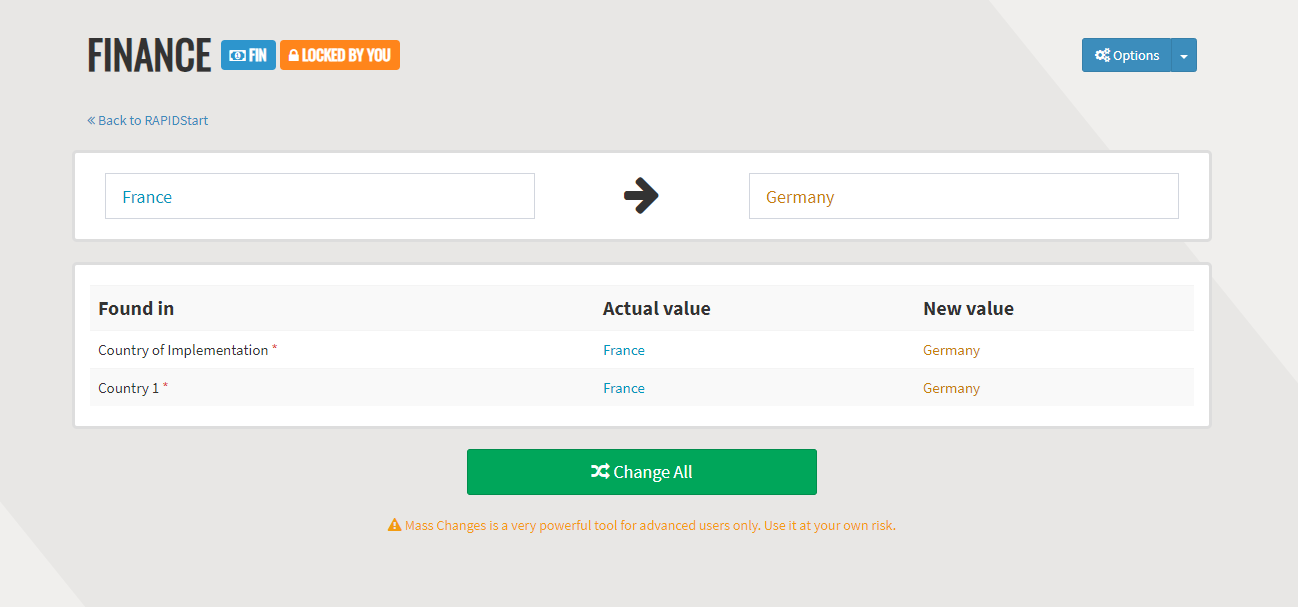Image resolution: width=1298 pixels, height=607 pixels.
Task: Focus the France source value field
Action: [320, 196]
